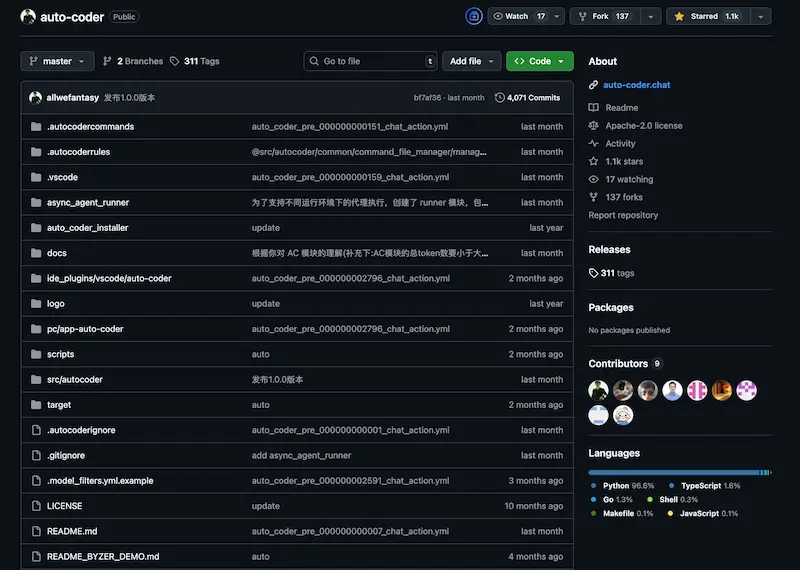Click the TypeScript 1.6% language link
The image size is (800, 570).
click(x=704, y=486)
